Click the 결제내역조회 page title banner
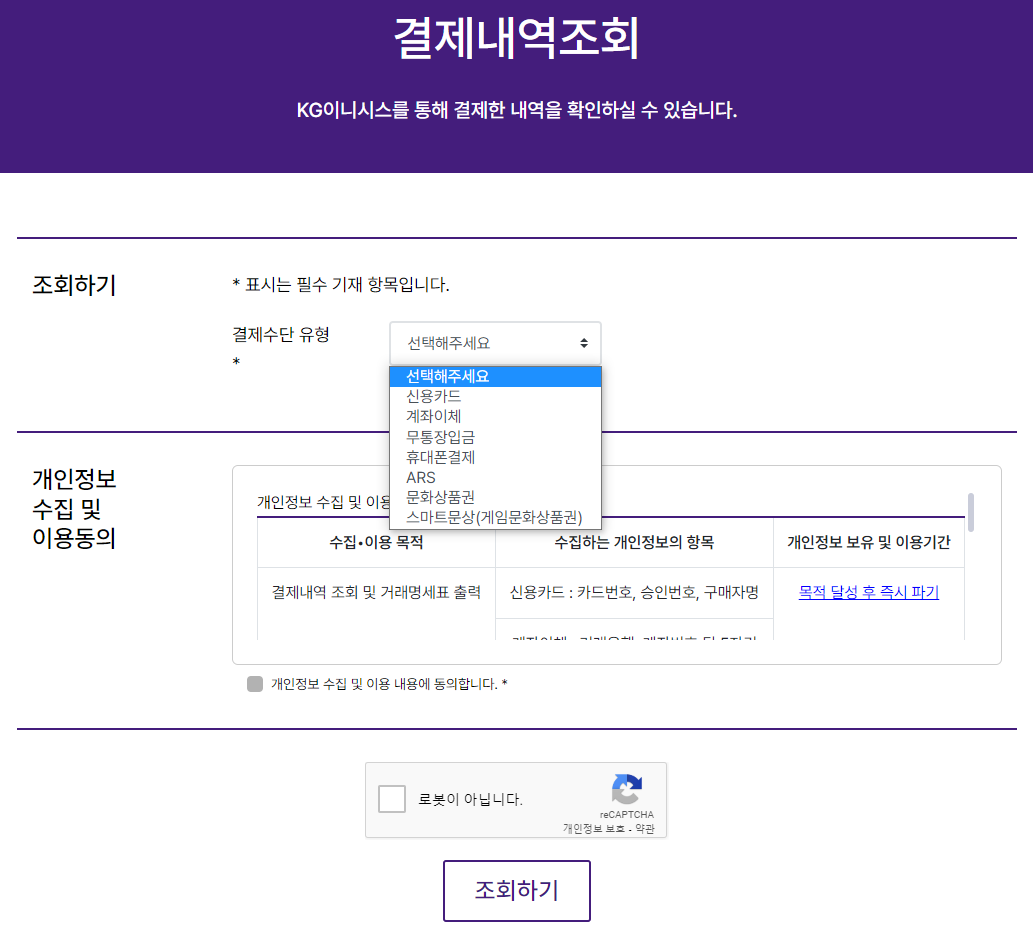 pos(516,38)
